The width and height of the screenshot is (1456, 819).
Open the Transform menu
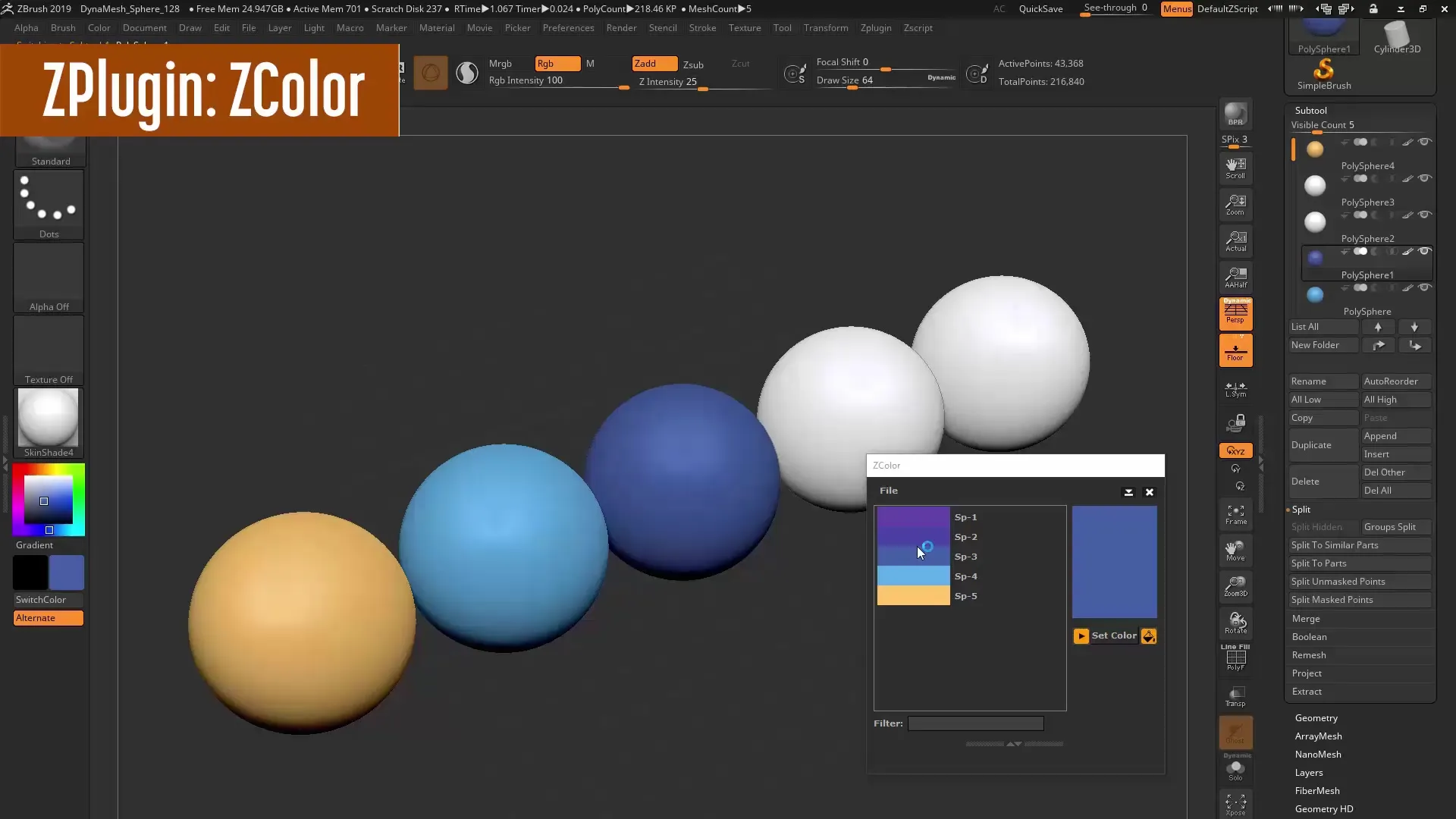click(826, 28)
